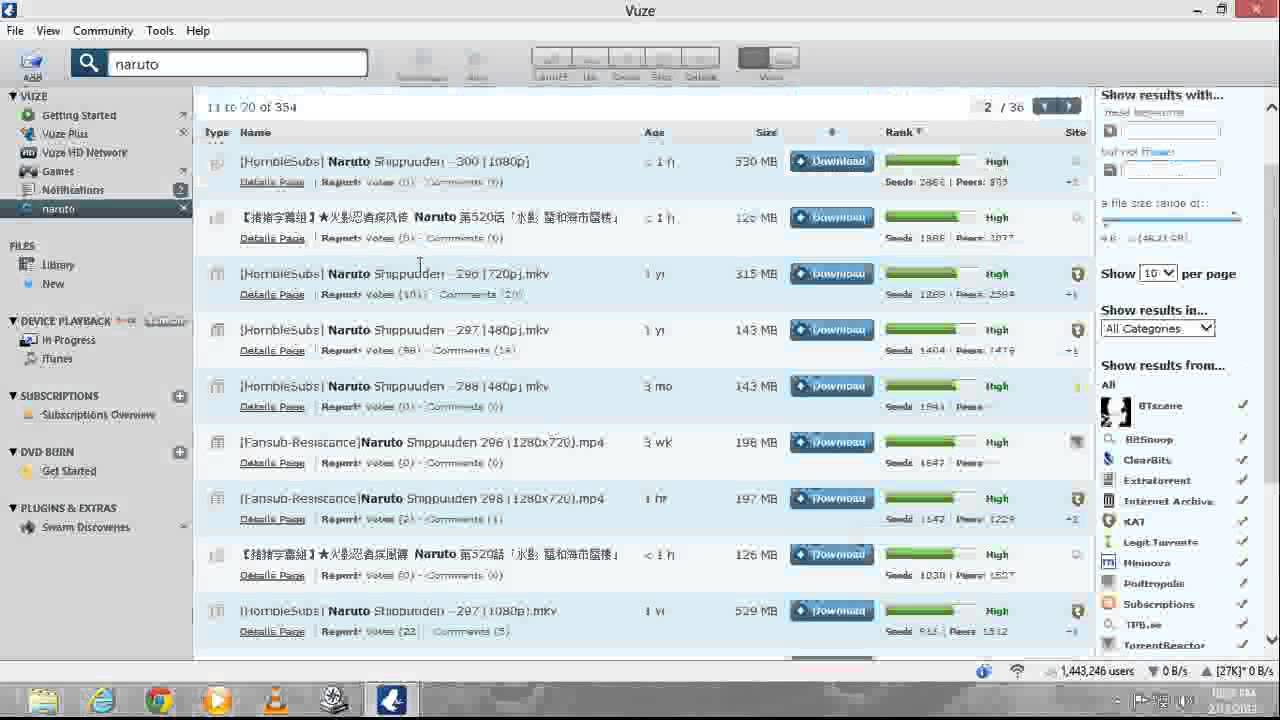Open Get Started under DVD Burn
Viewport: 1280px width, 720px height.
[69, 471]
